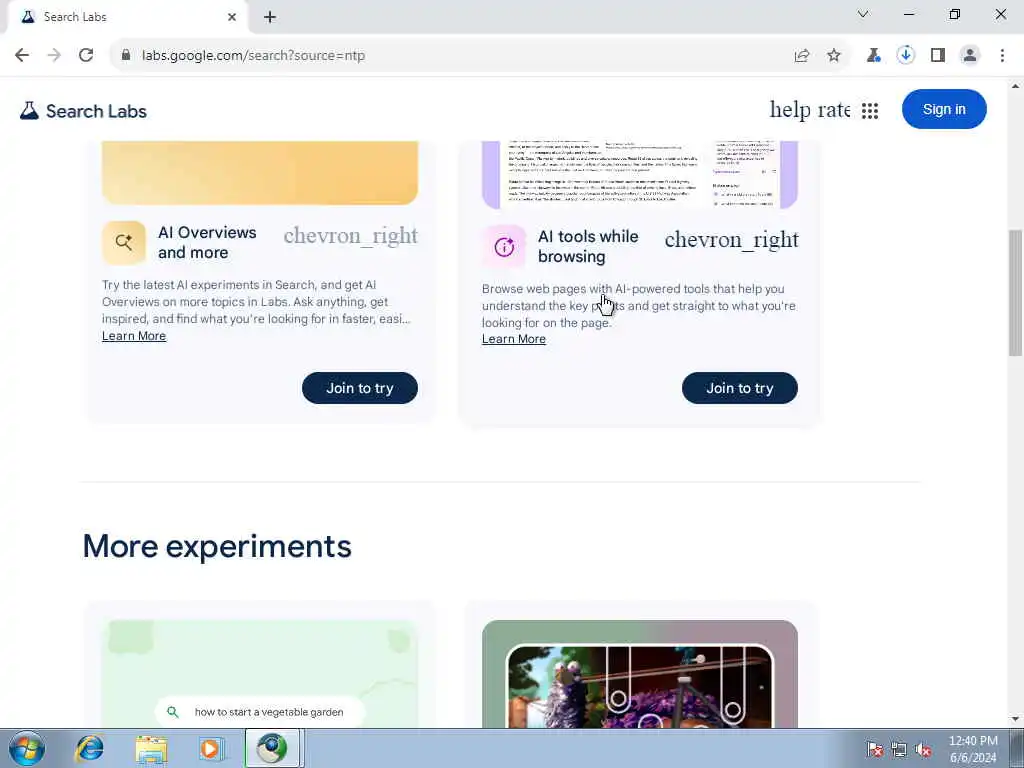Open the Chrome downloads indicator
The height and width of the screenshot is (768, 1024).
point(905,55)
